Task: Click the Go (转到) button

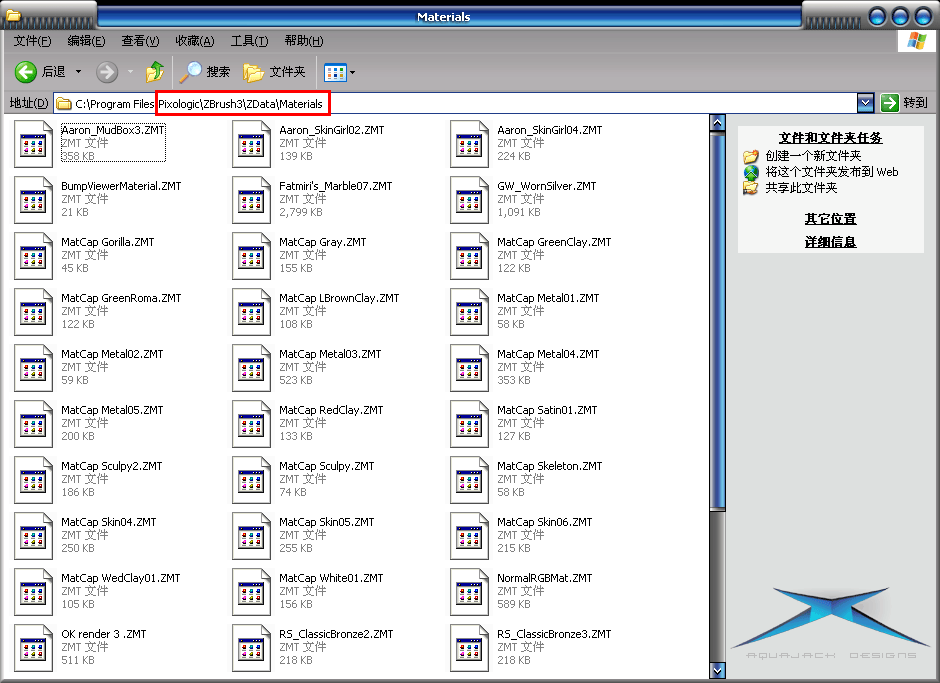Action: click(x=905, y=103)
